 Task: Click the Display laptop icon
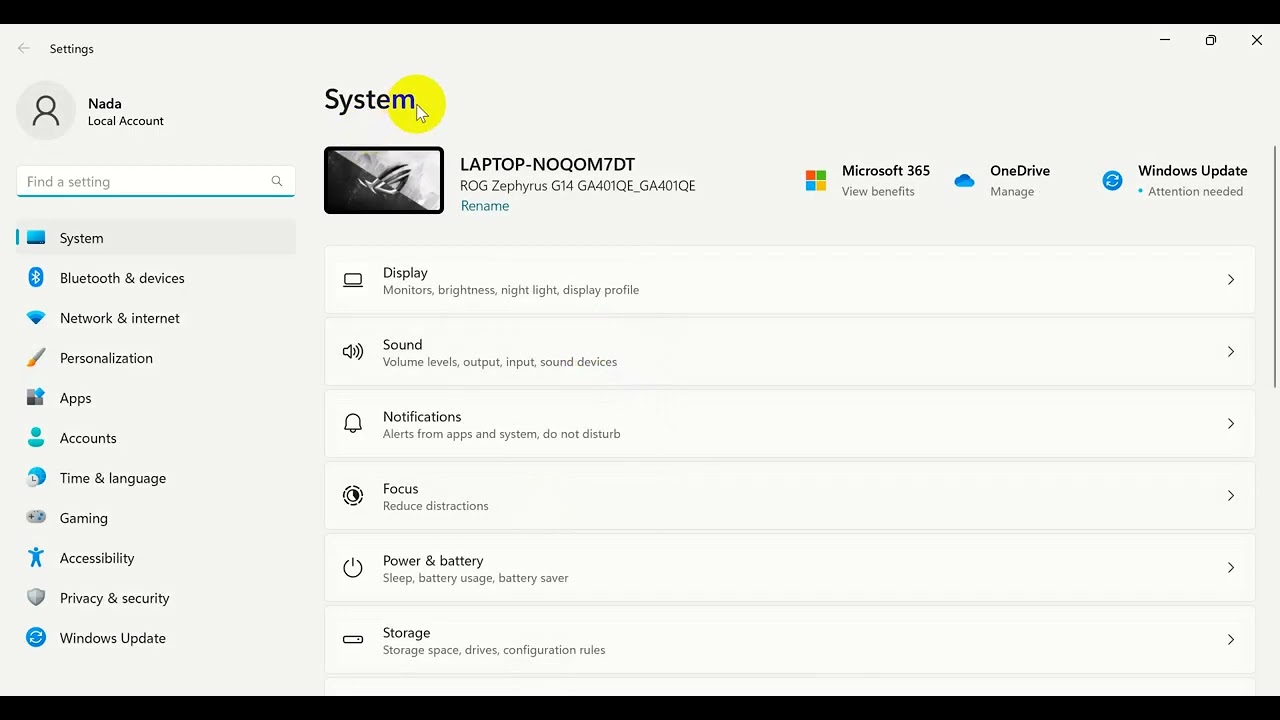pyautogui.click(x=353, y=280)
